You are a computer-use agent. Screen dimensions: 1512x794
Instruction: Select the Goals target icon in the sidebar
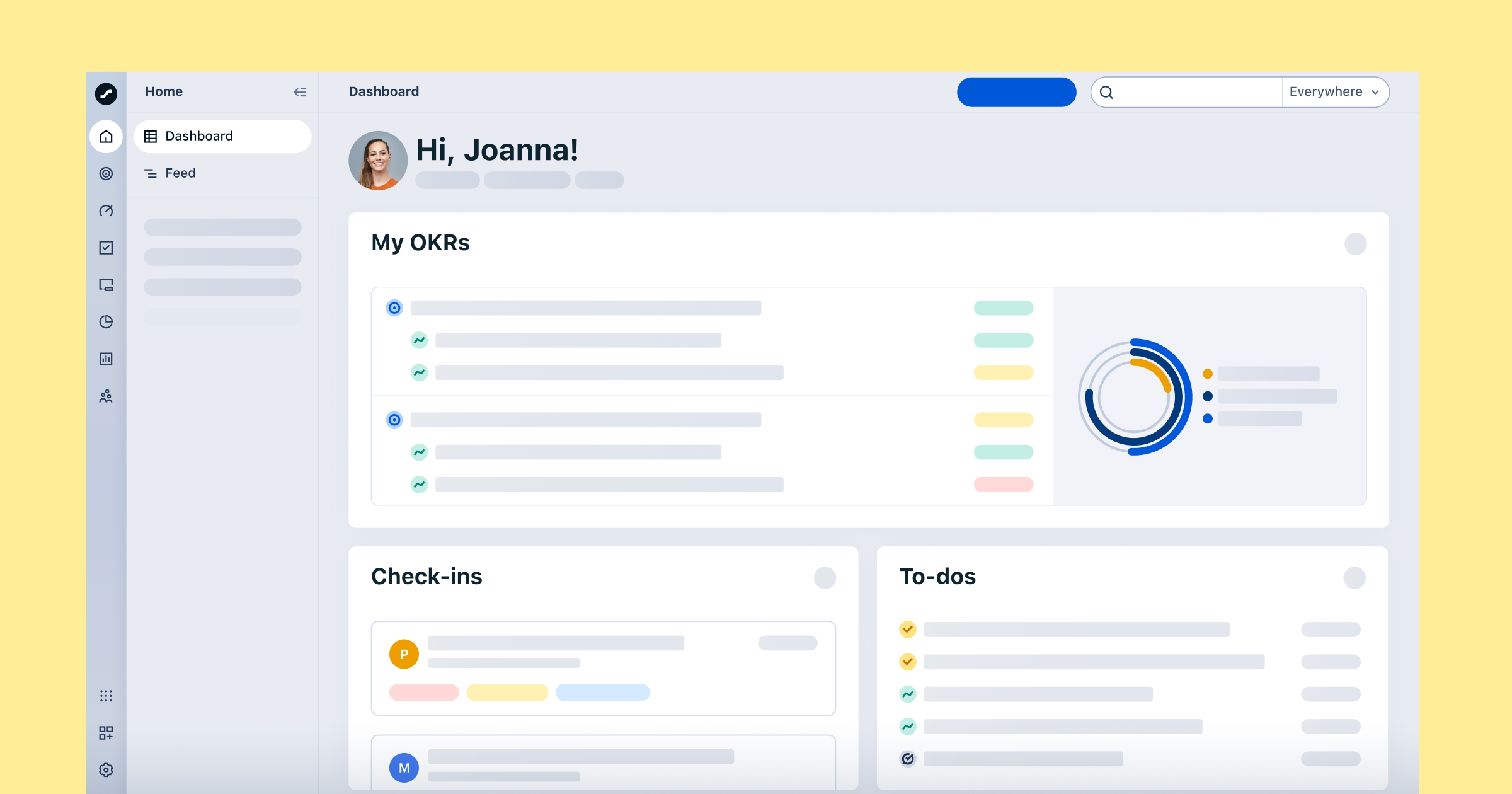coord(106,173)
